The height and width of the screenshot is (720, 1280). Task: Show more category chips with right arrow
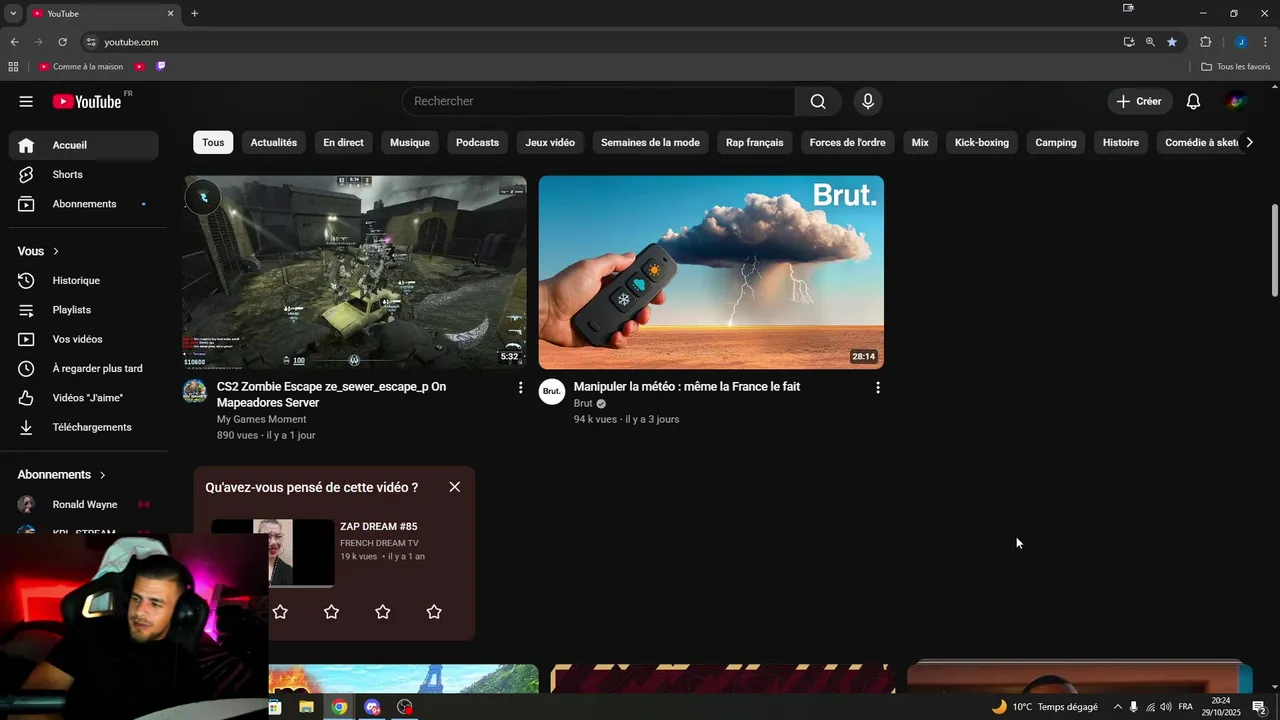coord(1248,142)
